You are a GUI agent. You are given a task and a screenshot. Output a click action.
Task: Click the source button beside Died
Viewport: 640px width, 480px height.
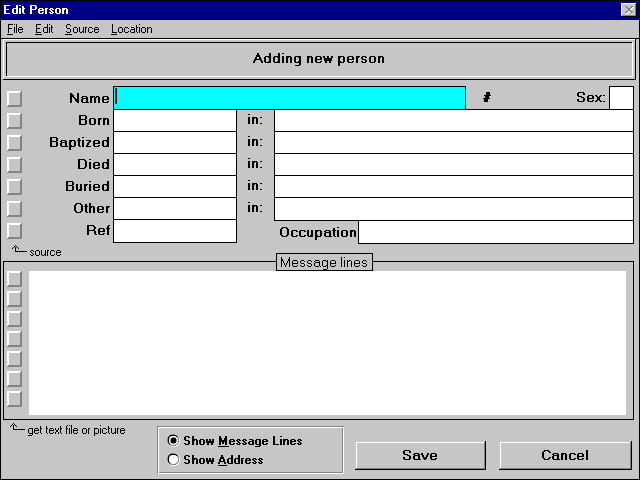click(14, 164)
